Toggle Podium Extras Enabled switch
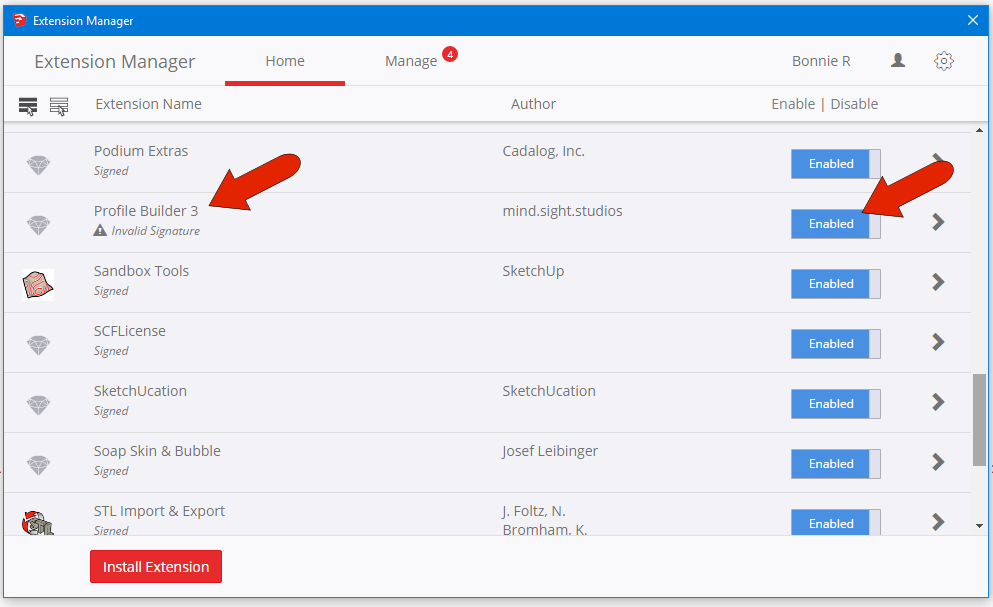993x607 pixels. click(835, 163)
